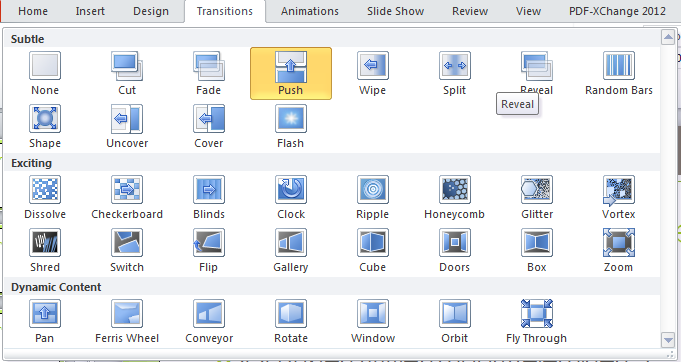
Task: Apply the Cover transition
Action: pyautogui.click(x=208, y=126)
